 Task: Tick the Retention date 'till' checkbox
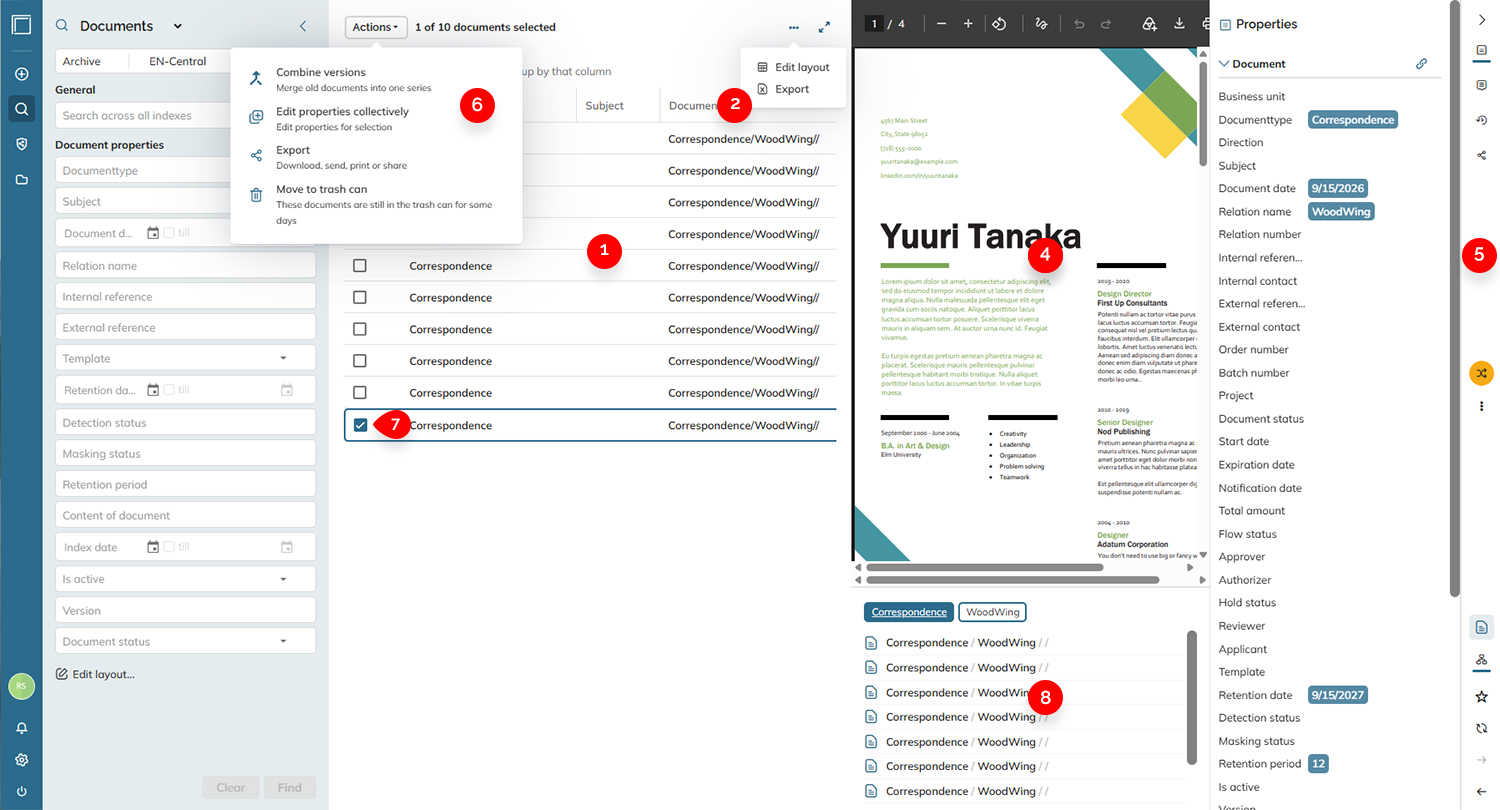coord(169,390)
